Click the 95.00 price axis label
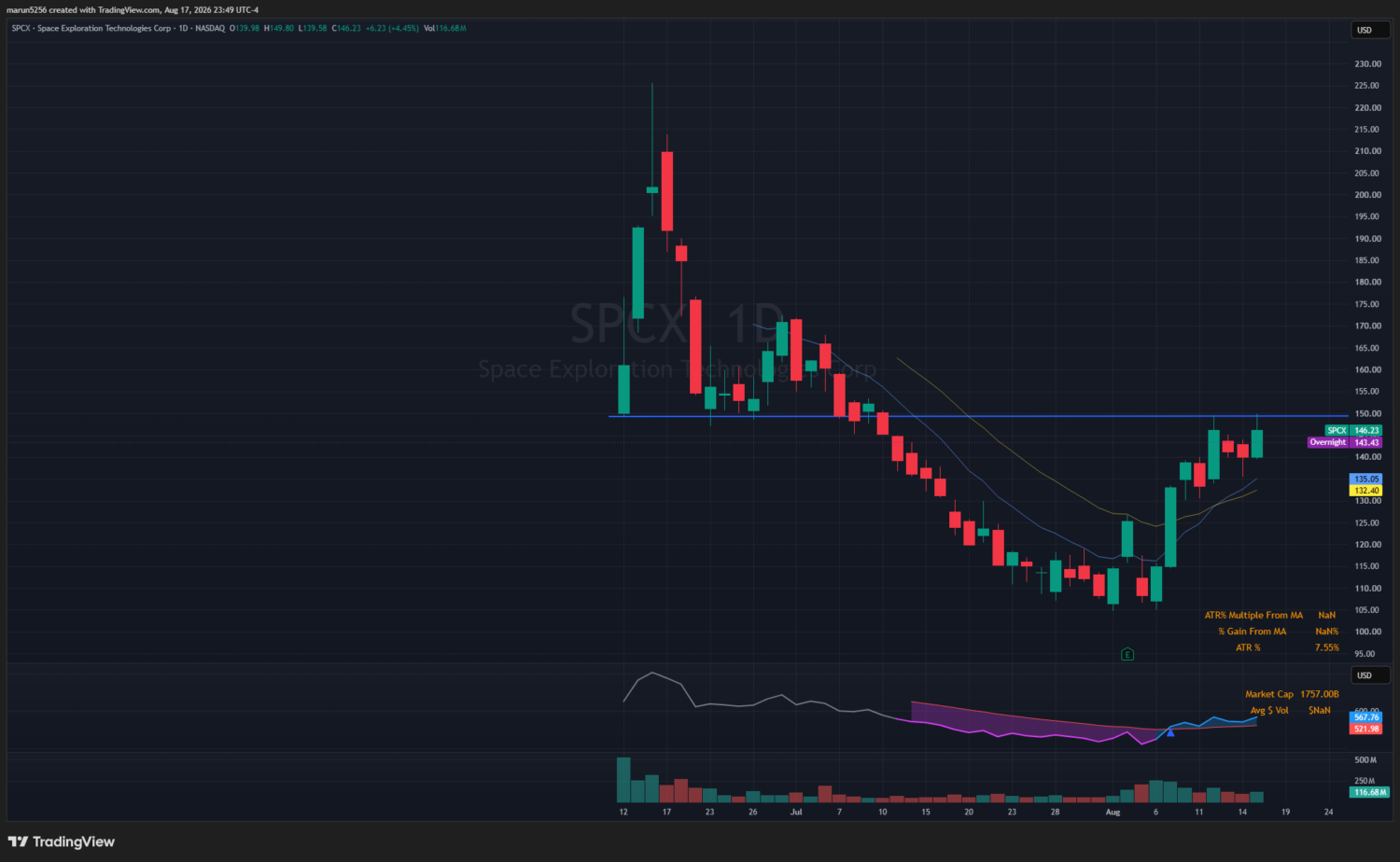Screen dimensions: 1400x862 [x=1365, y=654]
